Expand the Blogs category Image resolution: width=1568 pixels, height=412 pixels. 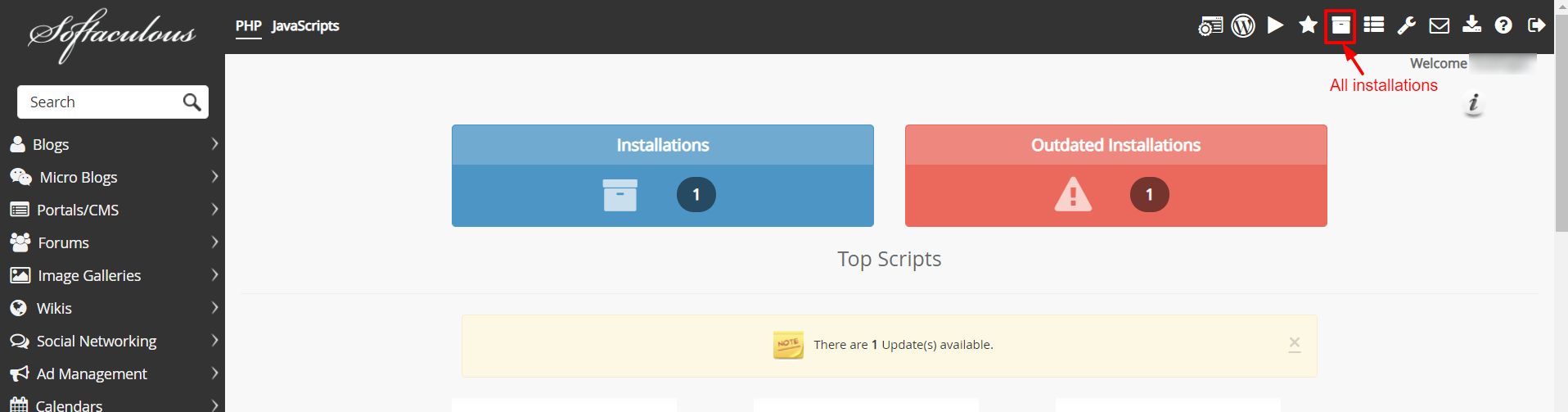point(113,144)
